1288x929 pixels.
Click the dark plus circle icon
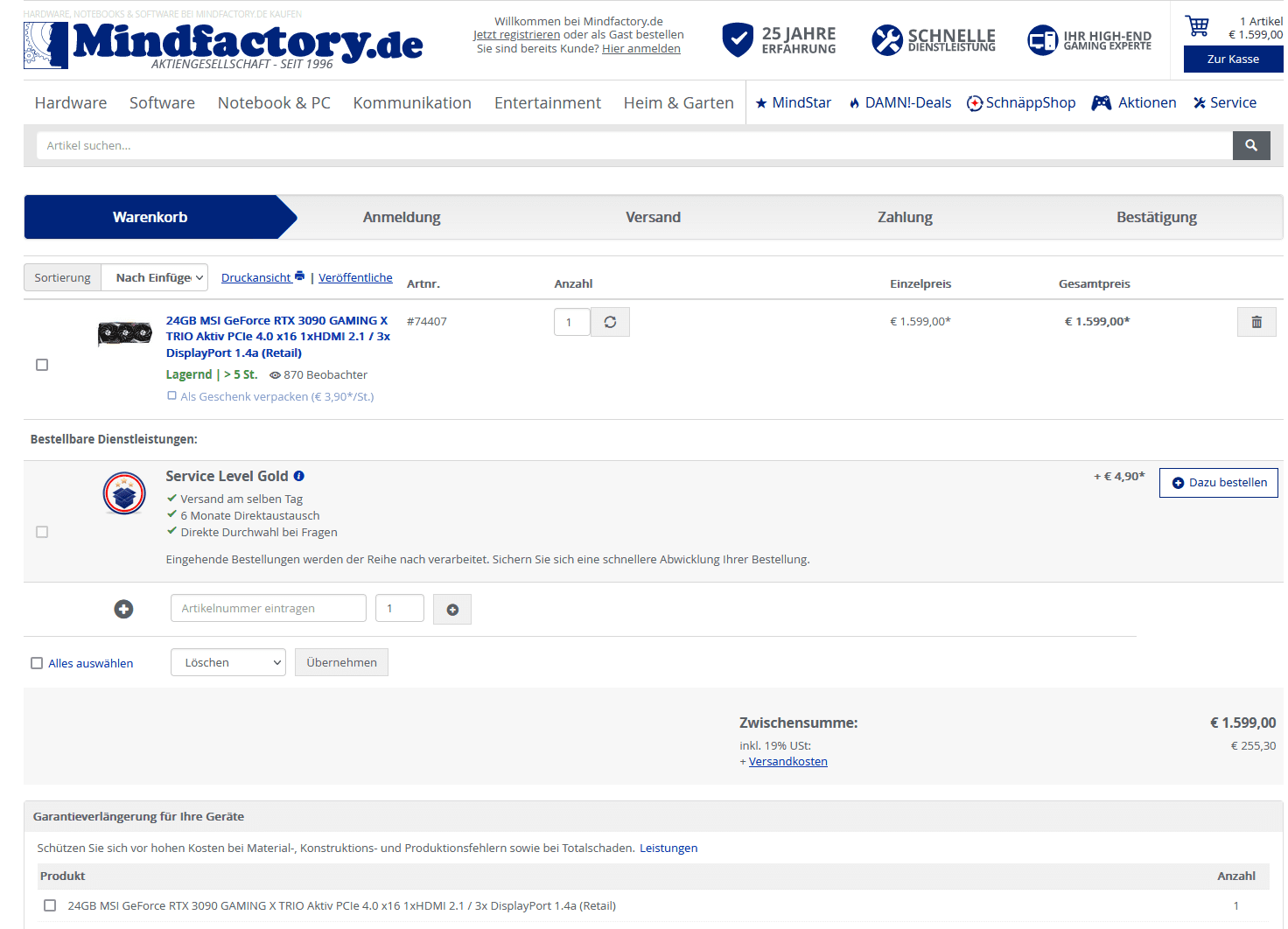pos(123,609)
